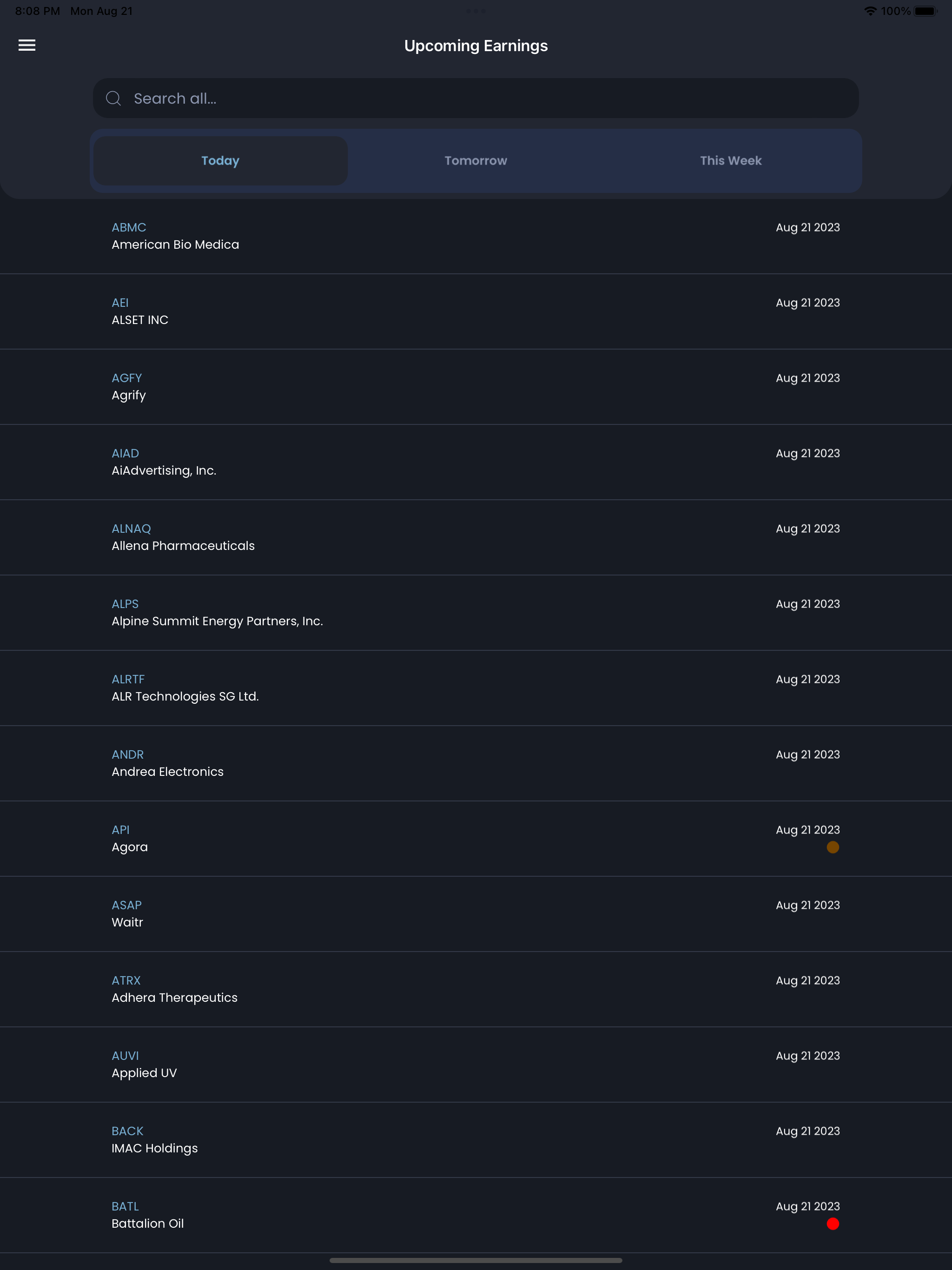This screenshot has width=952, height=1270.
Task: Tap the red dot on Battalion Oil row
Action: coord(833,1224)
